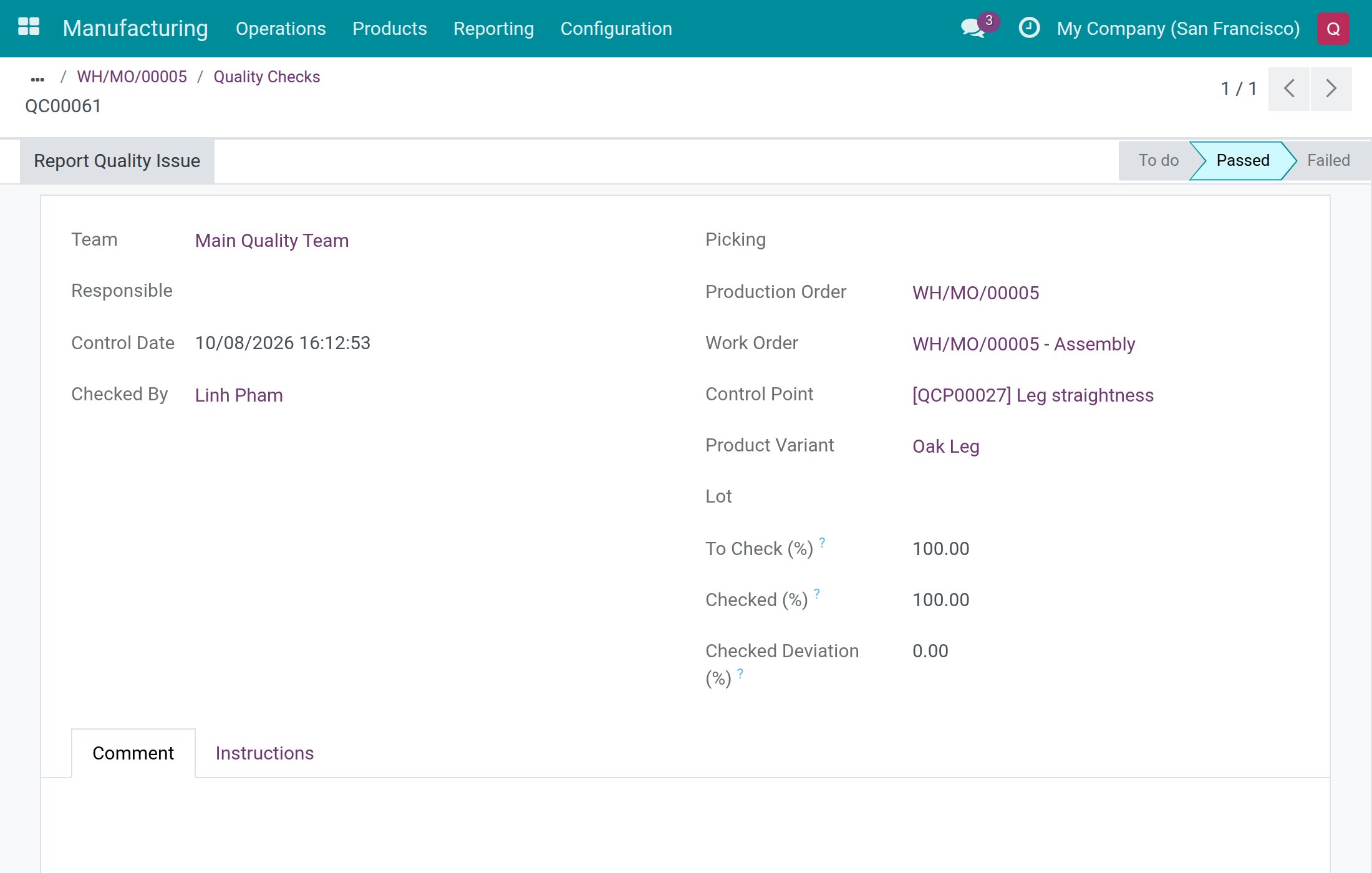Click the Manufacturing app title
Image resolution: width=1372 pixels, height=873 pixels.
[x=135, y=29]
